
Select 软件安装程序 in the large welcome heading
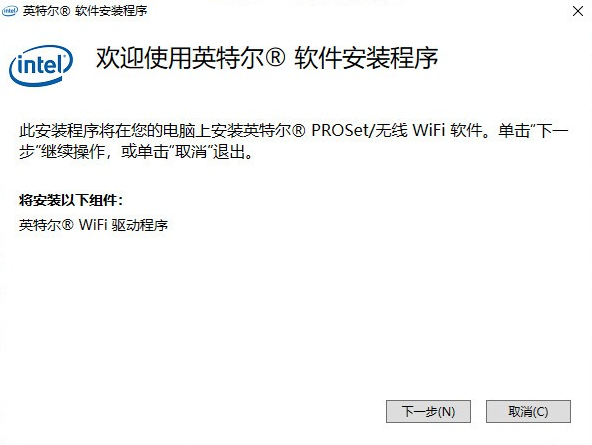[366, 59]
